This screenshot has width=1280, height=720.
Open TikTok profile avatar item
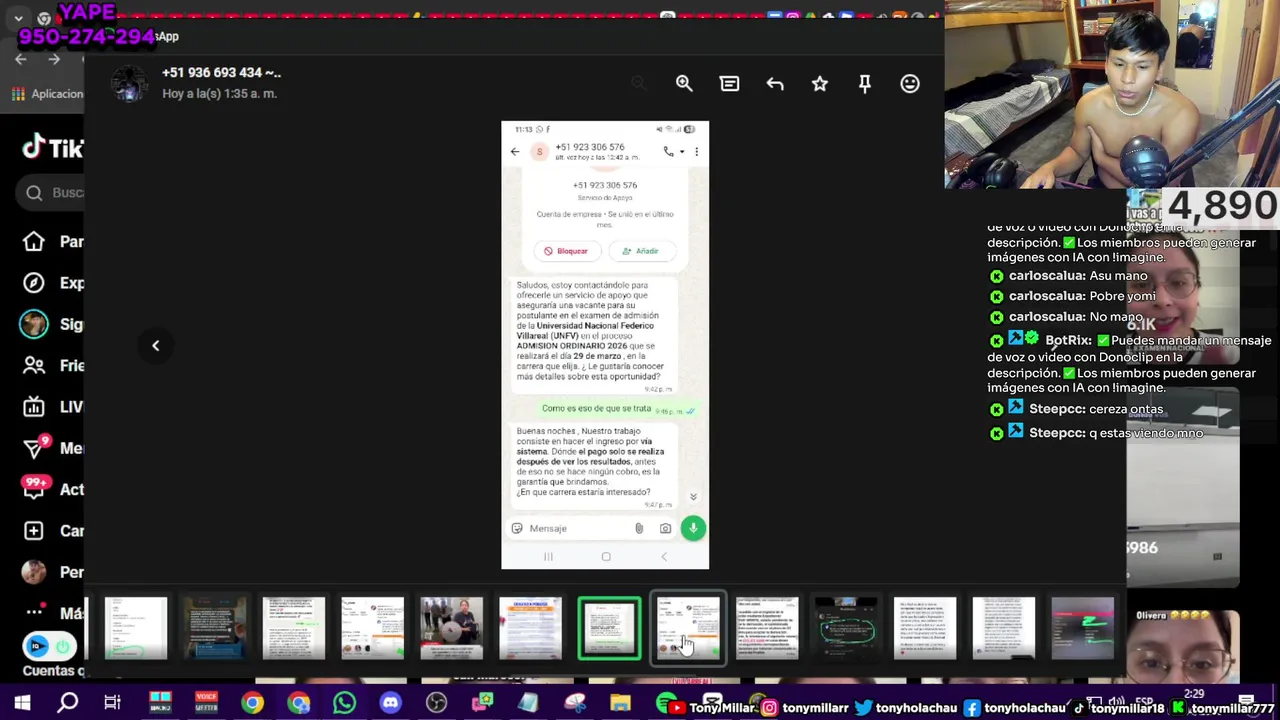[34, 572]
